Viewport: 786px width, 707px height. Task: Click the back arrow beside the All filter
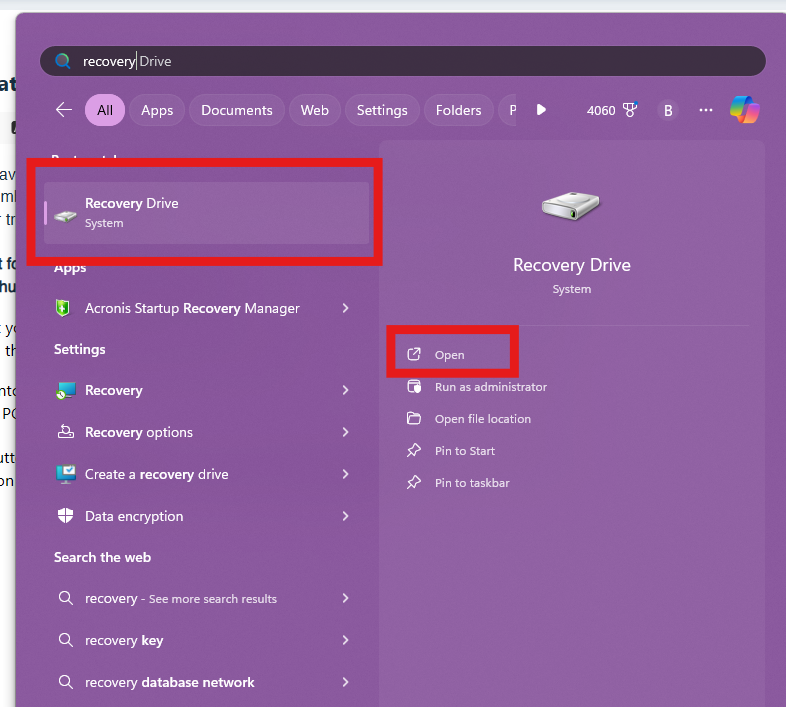[64, 110]
